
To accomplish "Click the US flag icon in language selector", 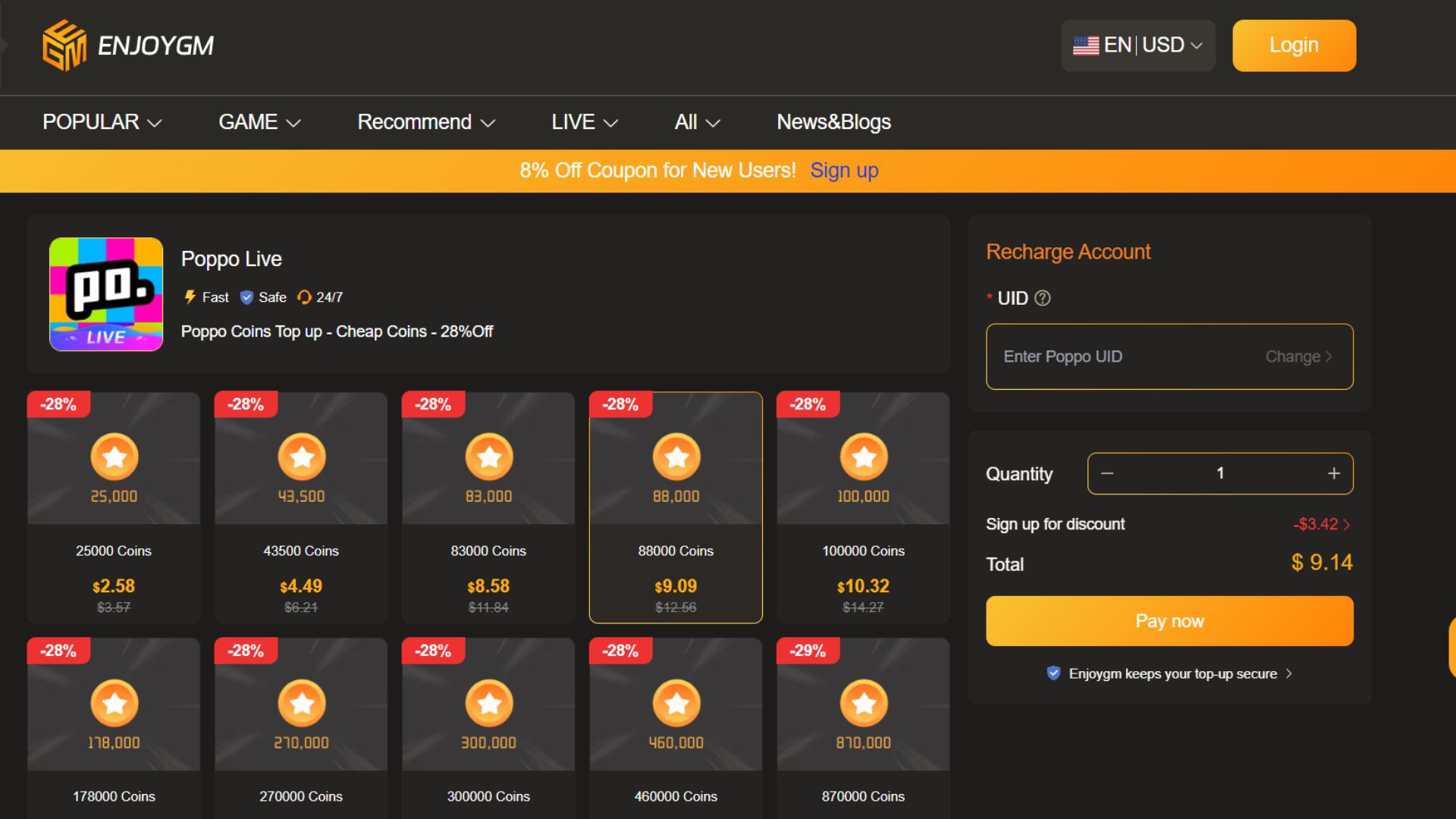I will pos(1084,45).
